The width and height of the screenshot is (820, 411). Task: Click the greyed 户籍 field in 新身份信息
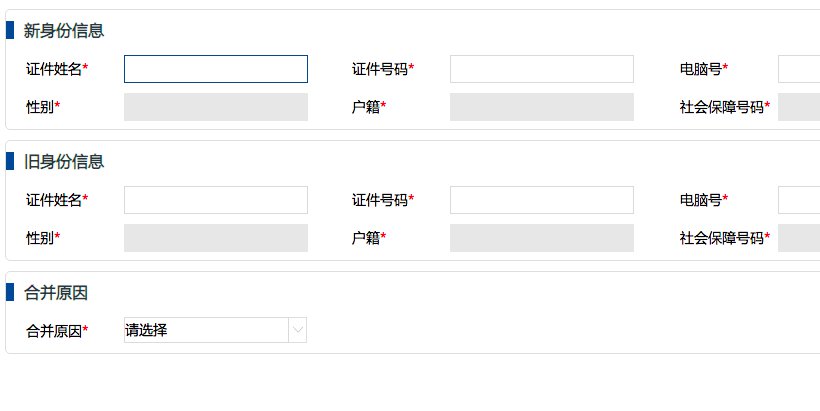pyautogui.click(x=541, y=107)
